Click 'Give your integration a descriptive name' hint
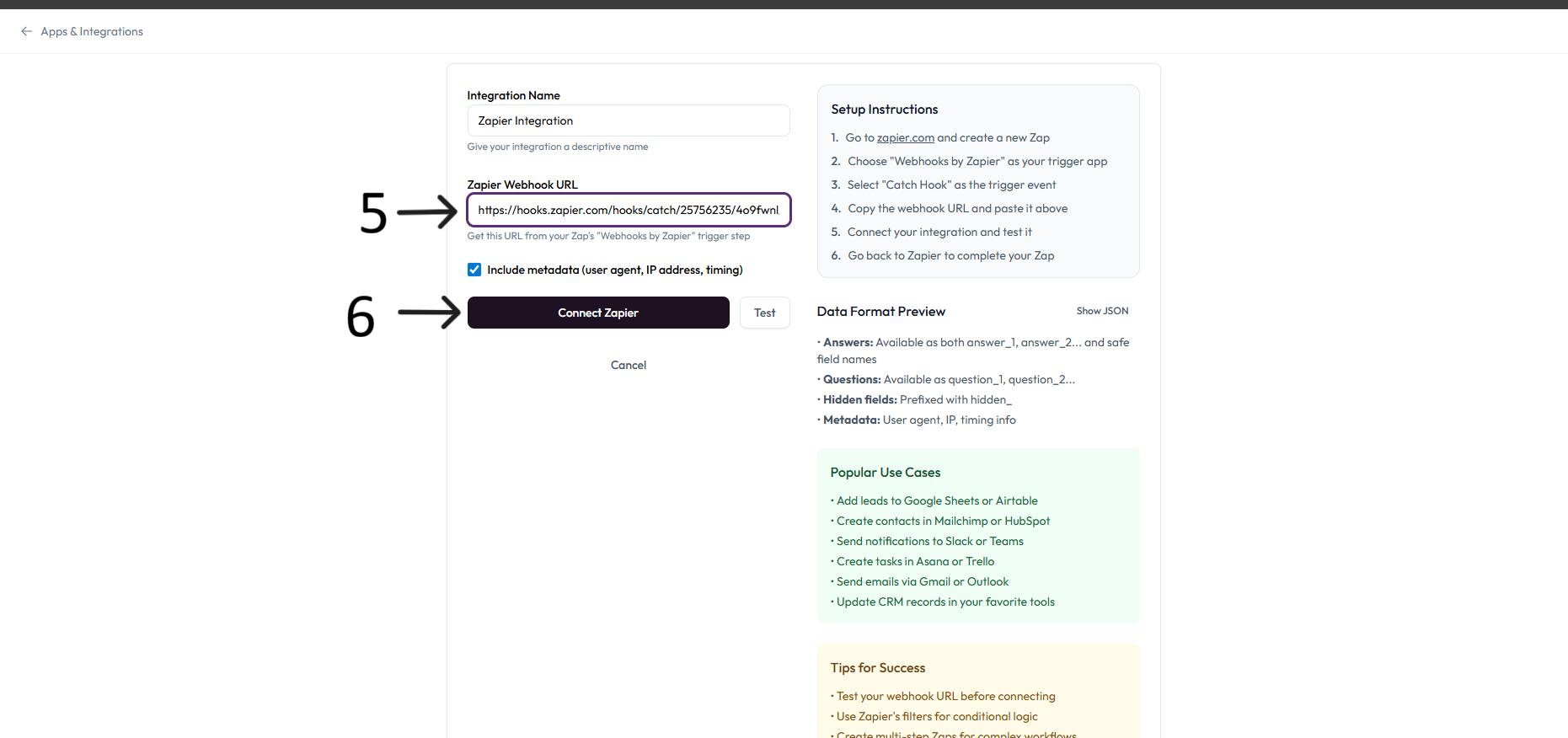1568x738 pixels. pyautogui.click(x=558, y=147)
